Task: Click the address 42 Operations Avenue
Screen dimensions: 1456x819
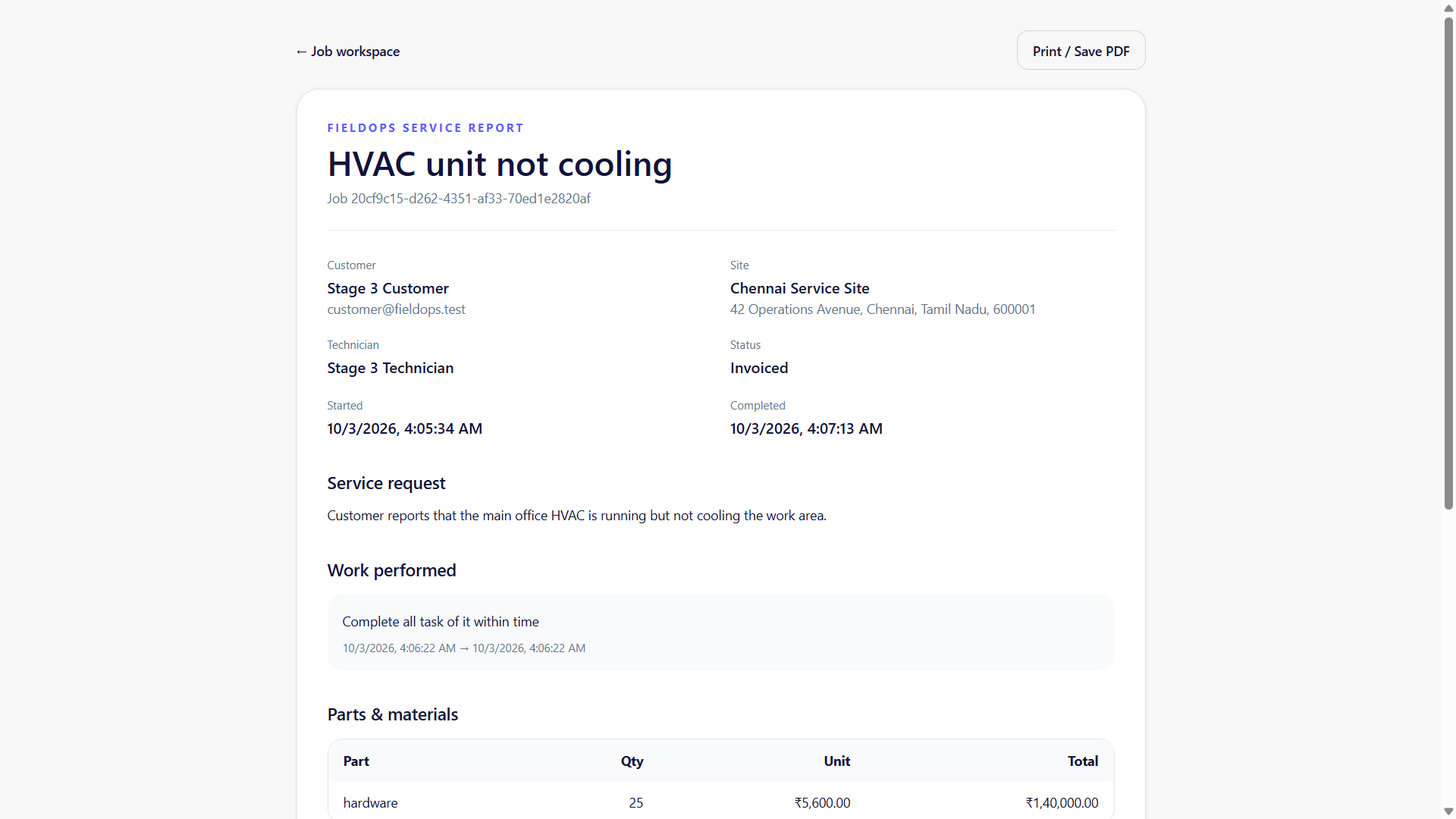Action: 883,309
